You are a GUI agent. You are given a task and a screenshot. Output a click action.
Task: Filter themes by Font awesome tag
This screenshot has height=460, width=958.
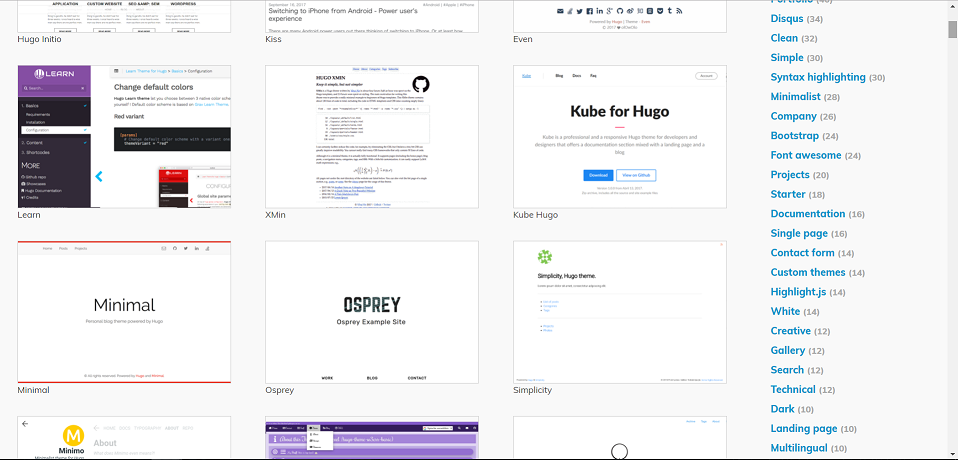coord(806,155)
